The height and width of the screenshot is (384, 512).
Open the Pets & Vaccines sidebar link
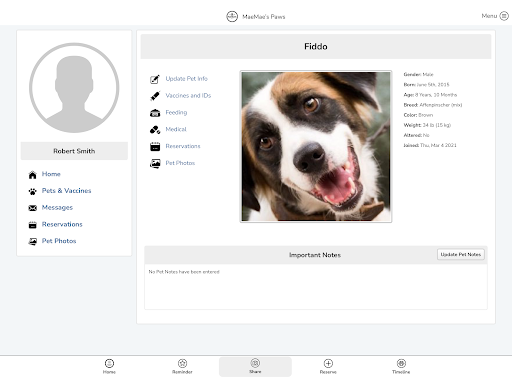tap(66, 191)
